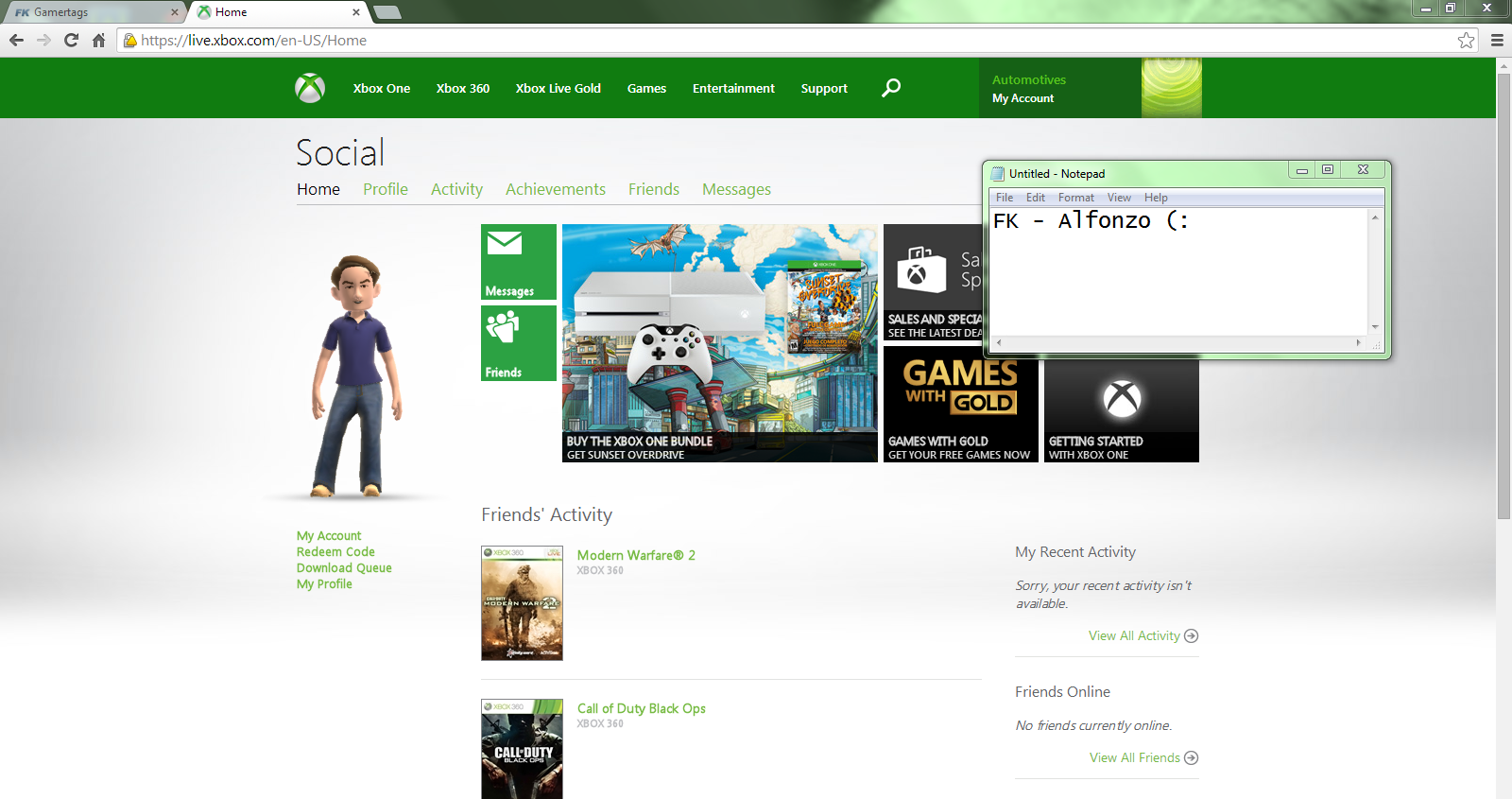Viewport: 1512px width, 799px height.
Task: Open the Notepad View menu
Action: pos(1119,198)
